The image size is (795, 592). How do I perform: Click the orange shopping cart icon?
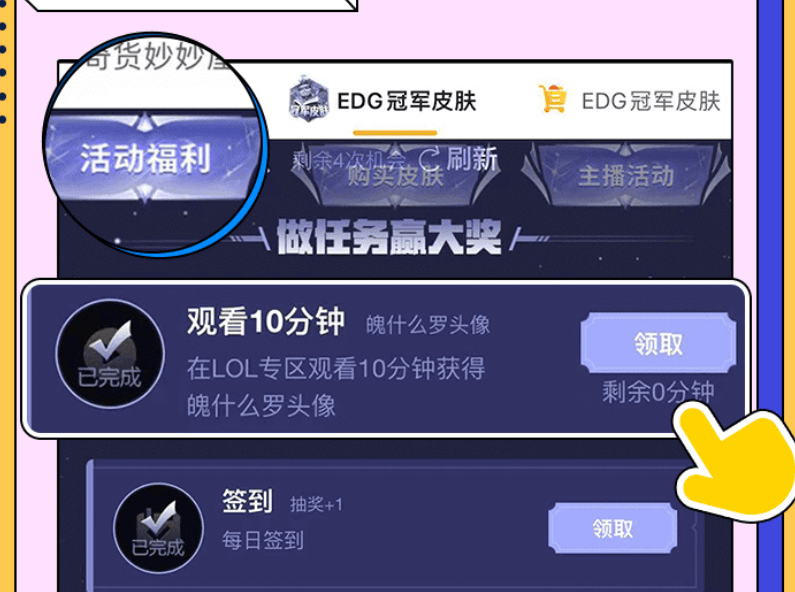553,99
